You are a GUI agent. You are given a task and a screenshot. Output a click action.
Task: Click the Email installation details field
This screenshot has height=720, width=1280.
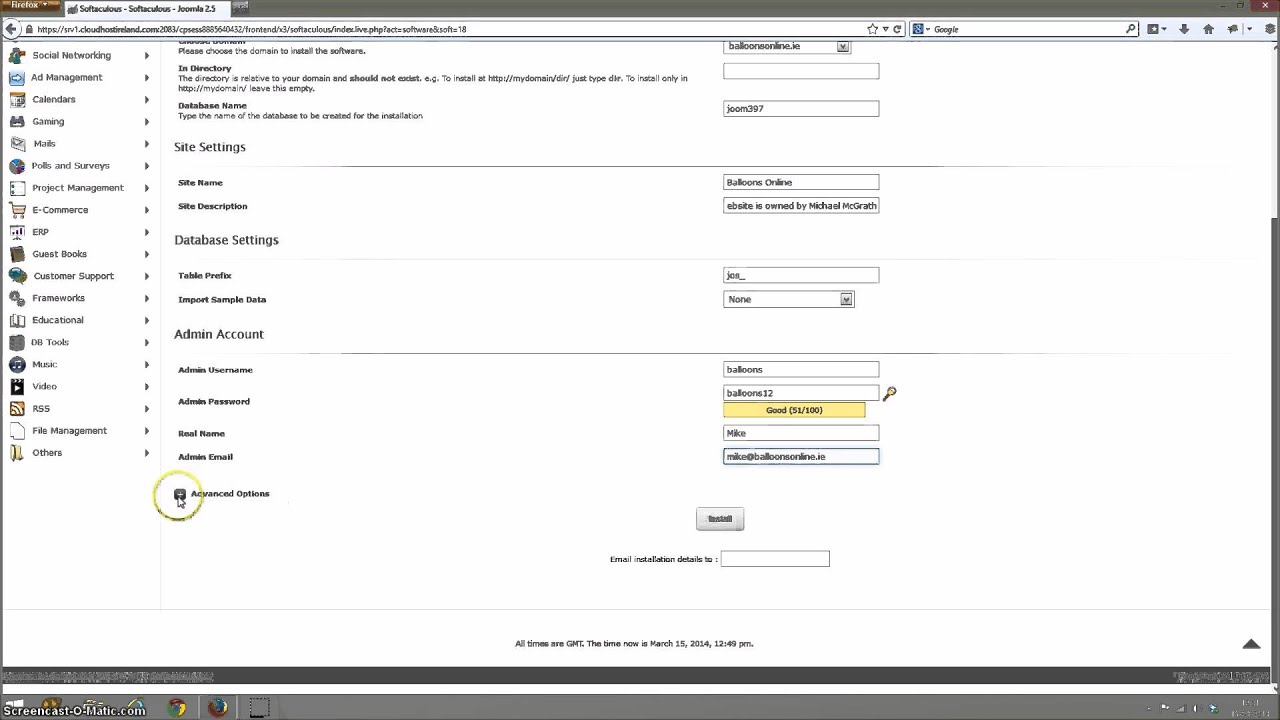click(775, 559)
